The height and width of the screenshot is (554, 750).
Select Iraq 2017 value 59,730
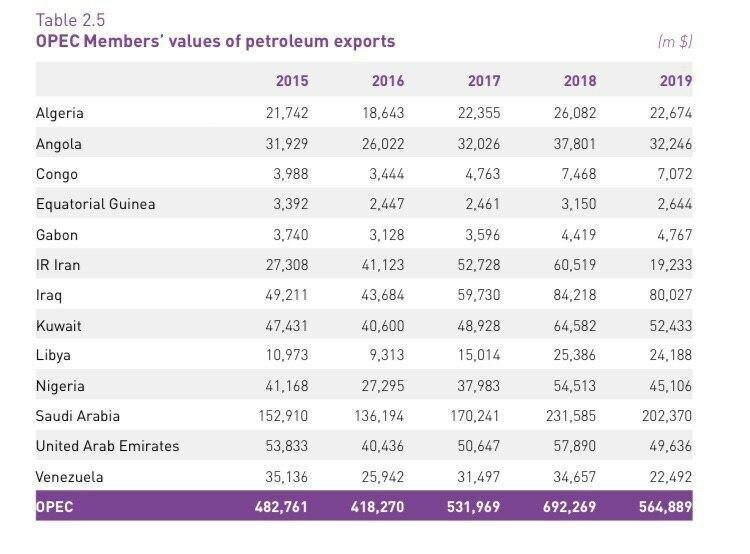click(479, 295)
